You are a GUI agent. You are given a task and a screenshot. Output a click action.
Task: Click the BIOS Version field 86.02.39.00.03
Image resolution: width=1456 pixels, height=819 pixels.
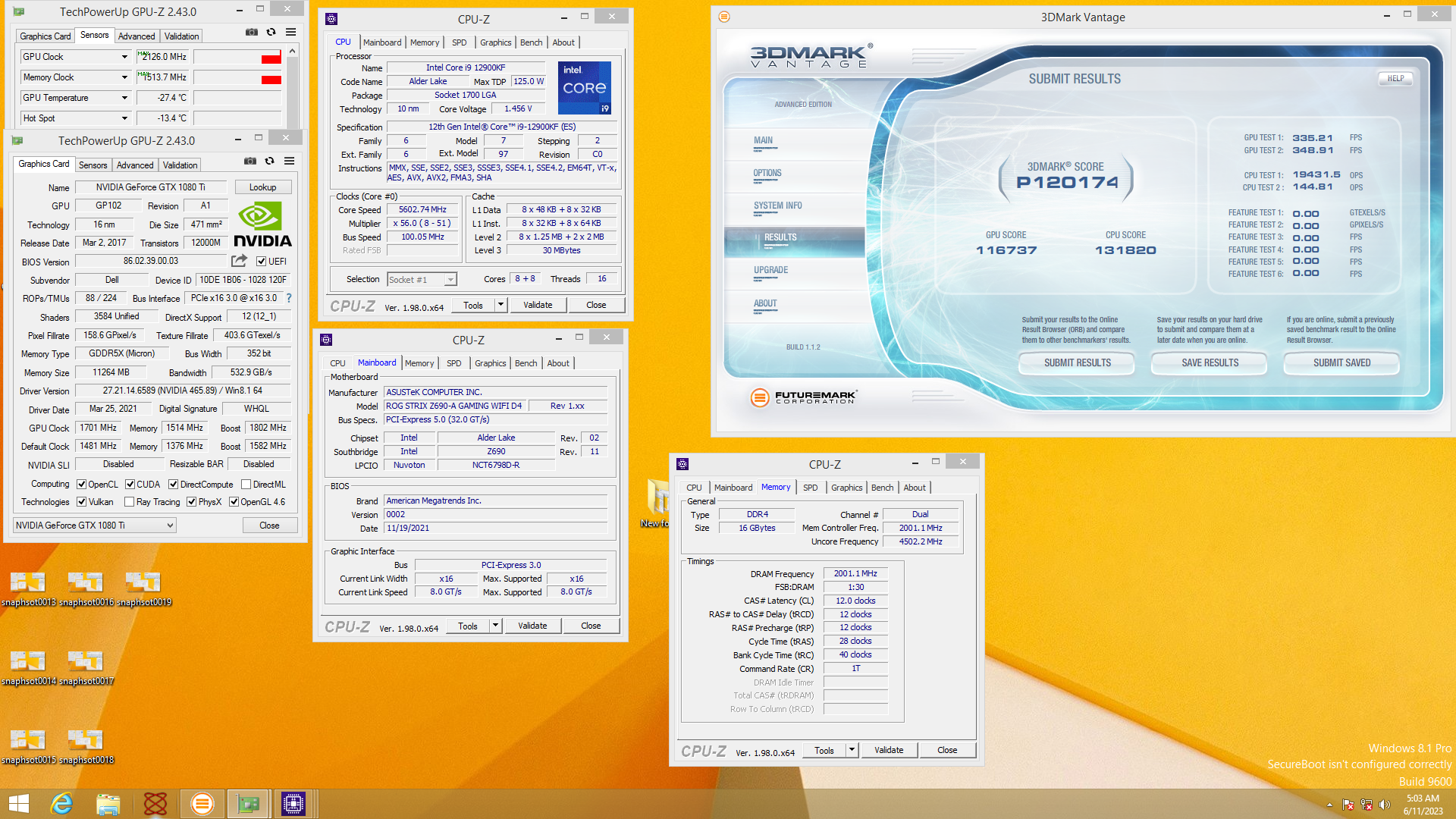(x=151, y=261)
